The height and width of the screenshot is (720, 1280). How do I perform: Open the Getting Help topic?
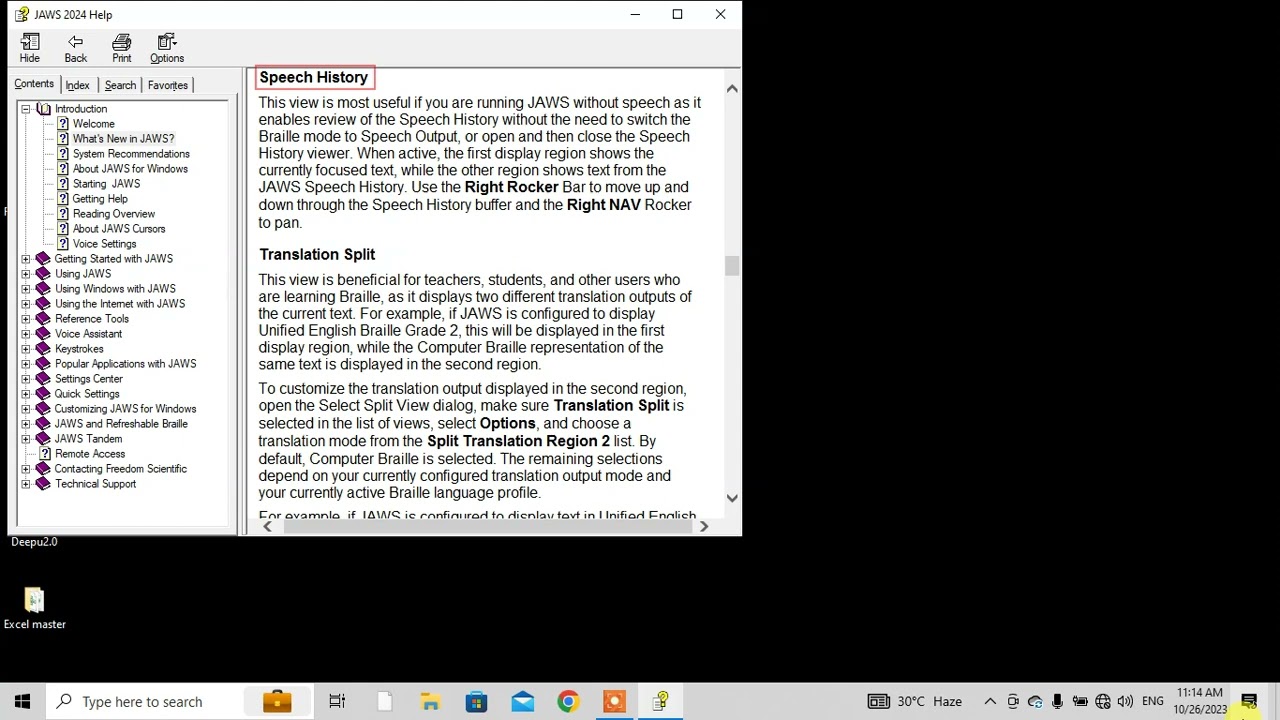click(100, 199)
